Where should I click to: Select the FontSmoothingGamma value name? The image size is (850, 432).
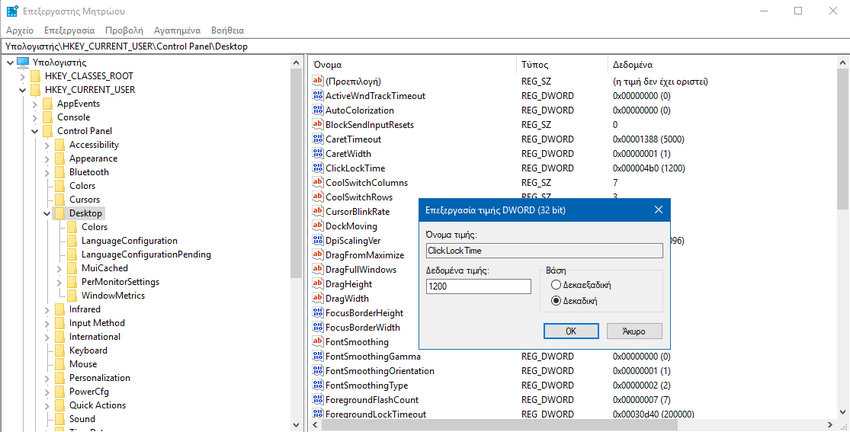(373, 357)
